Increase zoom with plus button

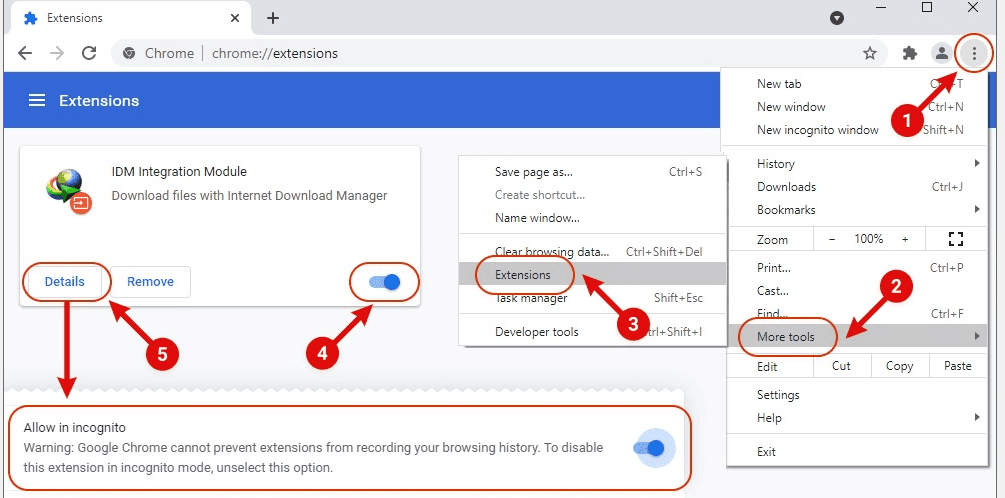tap(905, 239)
